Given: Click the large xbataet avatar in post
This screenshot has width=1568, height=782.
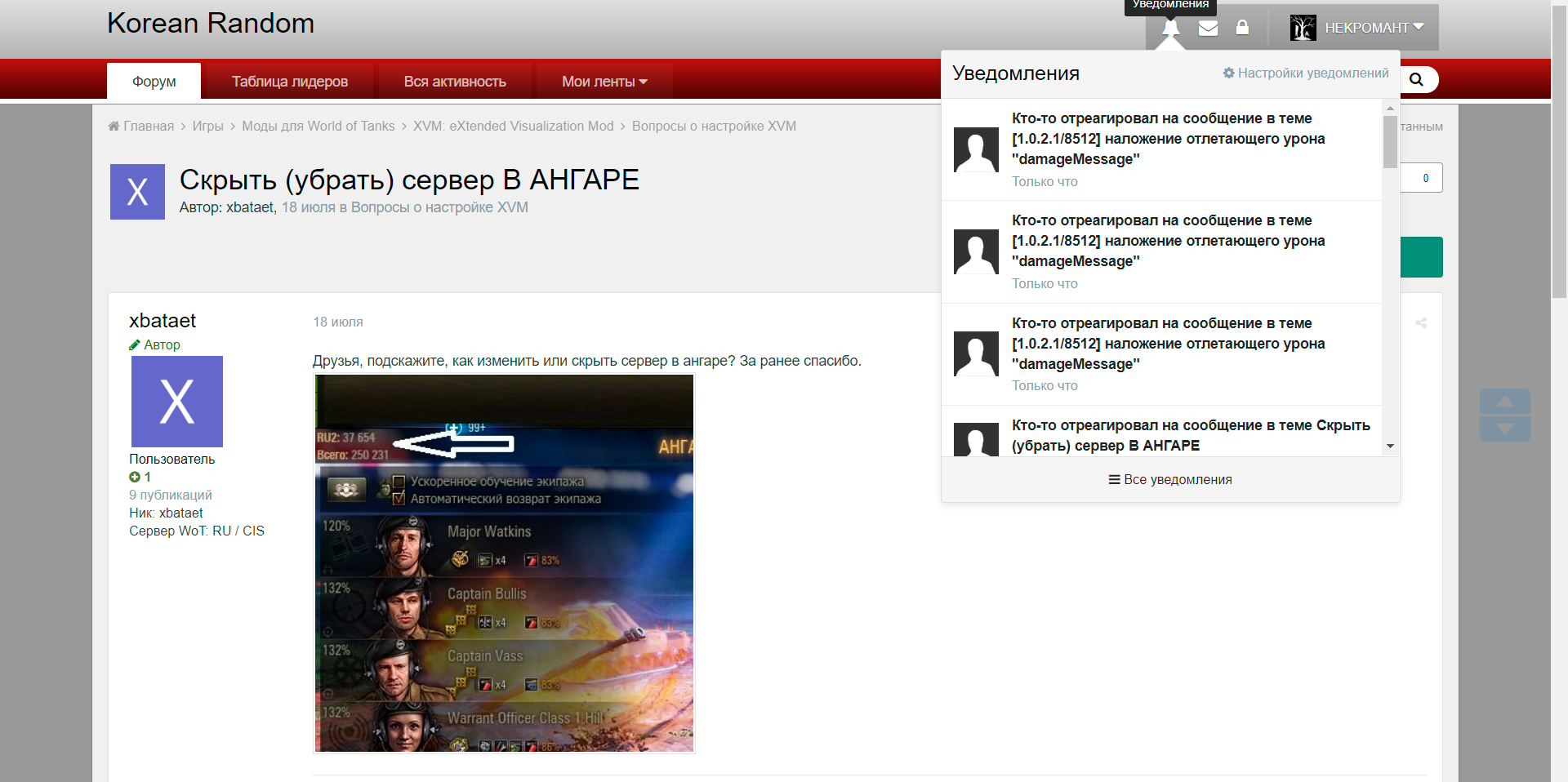Looking at the screenshot, I should (177, 402).
